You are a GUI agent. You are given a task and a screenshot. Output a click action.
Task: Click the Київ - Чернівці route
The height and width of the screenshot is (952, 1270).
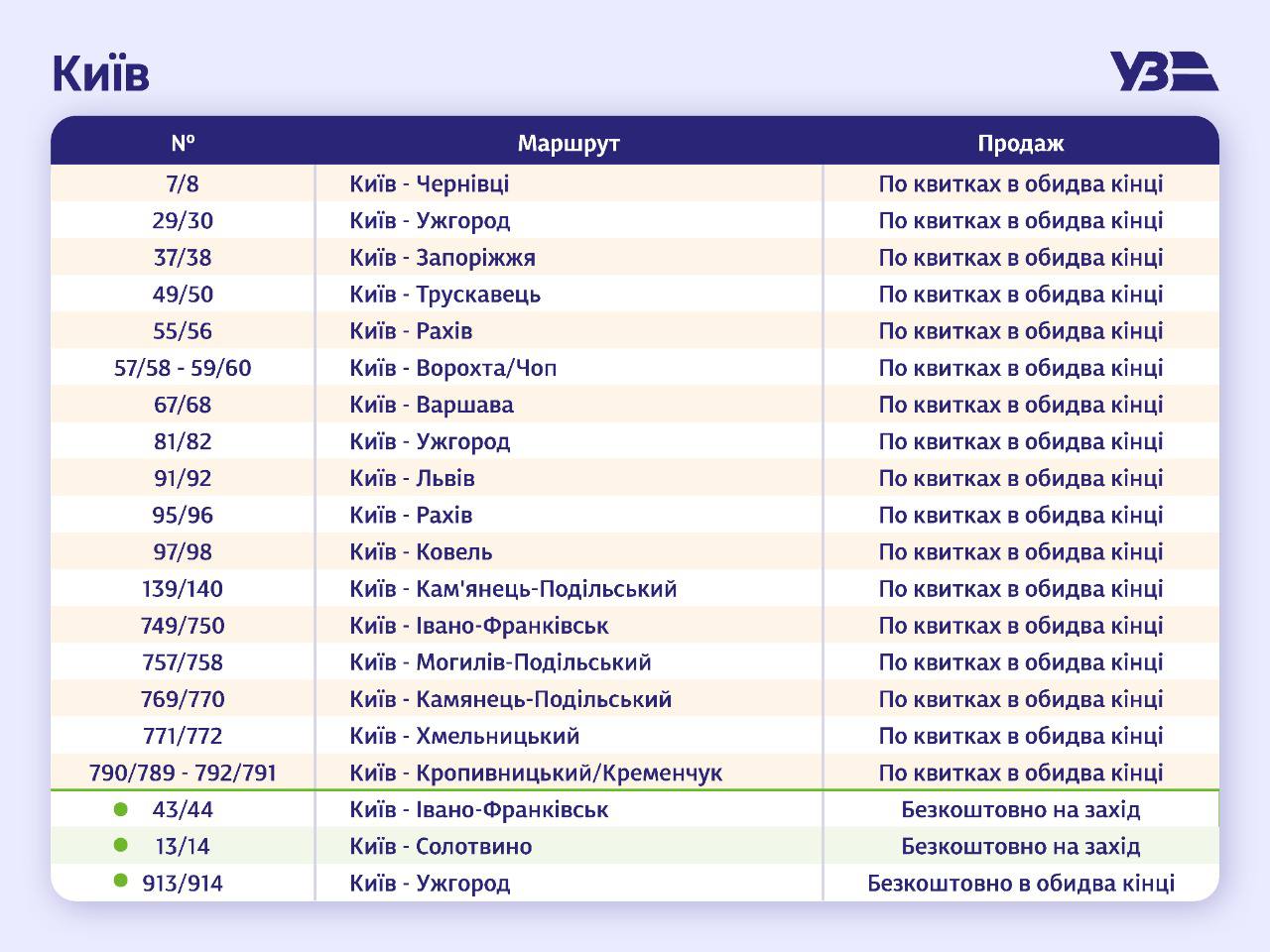429,183
